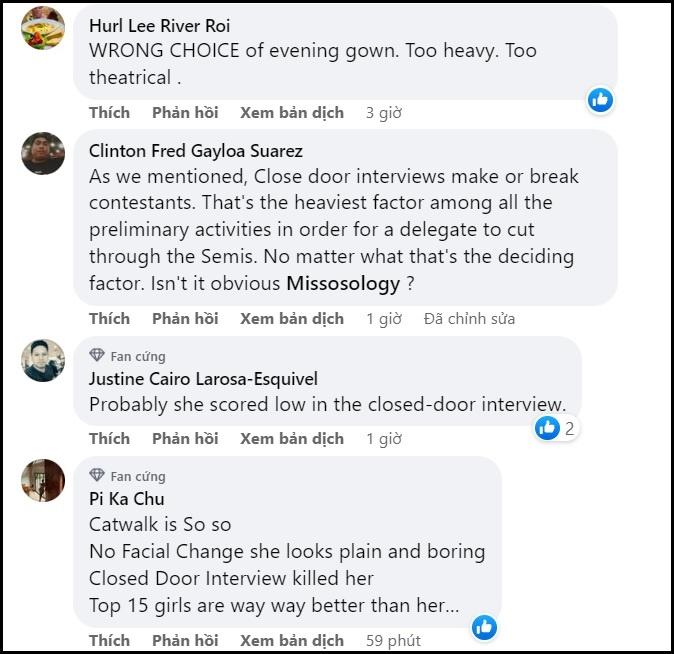
Task: Click like reaction icon on Hurl Lee's comment
Action: 600,99
